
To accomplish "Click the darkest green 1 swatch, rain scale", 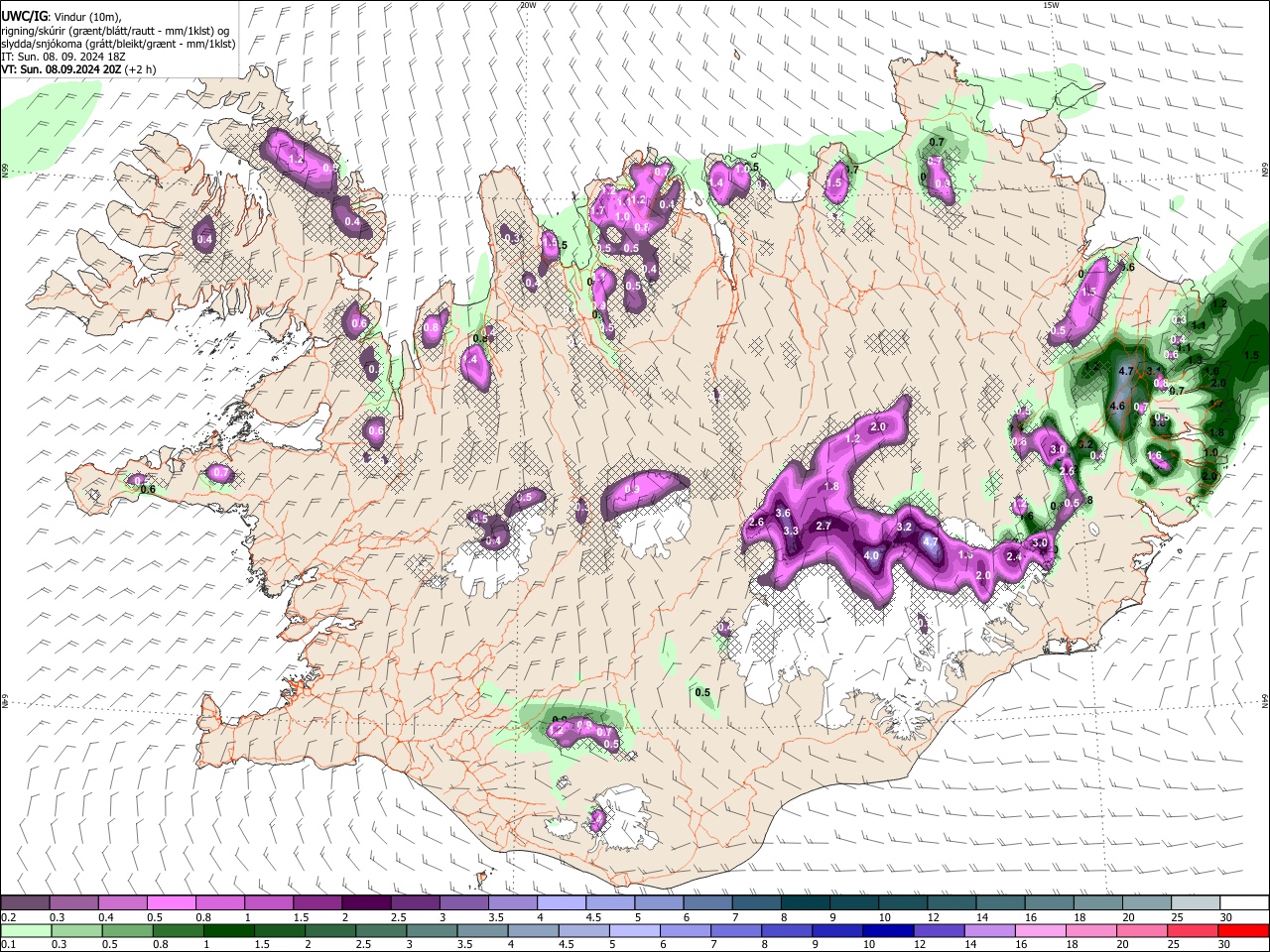I will (228, 930).
